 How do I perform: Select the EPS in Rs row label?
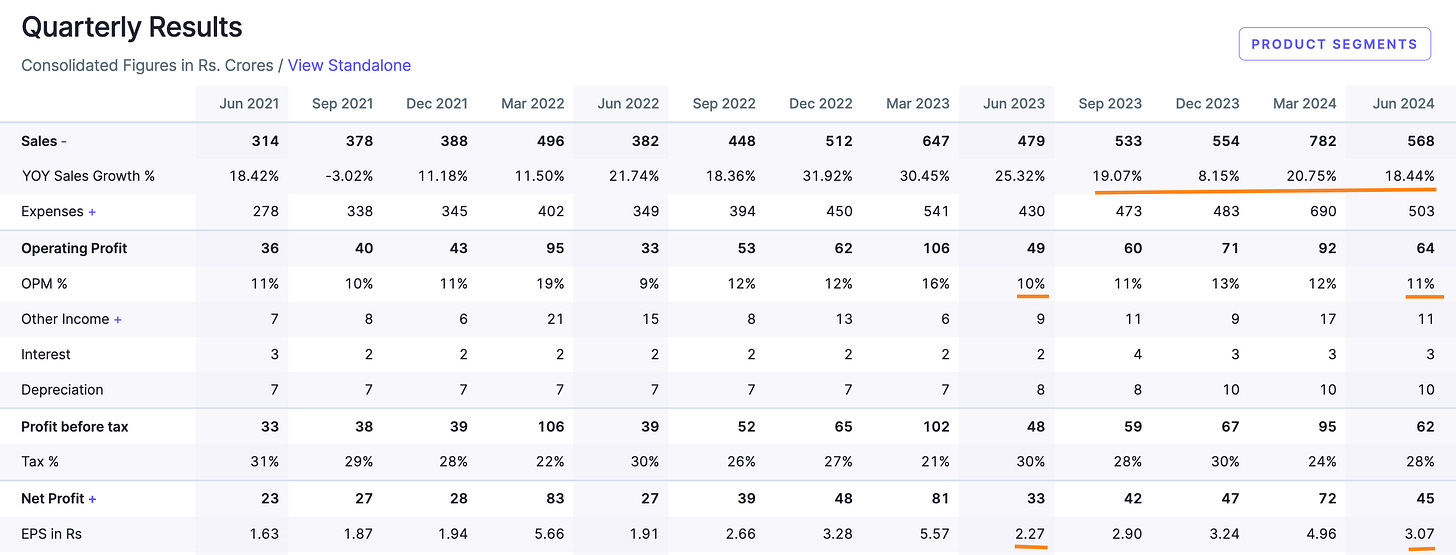(x=51, y=534)
